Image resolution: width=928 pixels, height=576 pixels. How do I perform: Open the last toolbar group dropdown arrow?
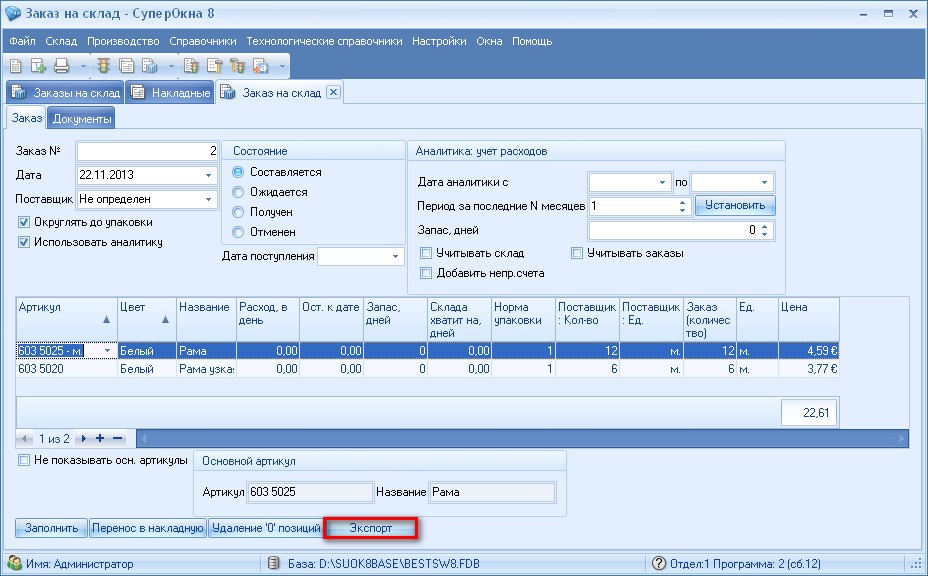click(282, 66)
